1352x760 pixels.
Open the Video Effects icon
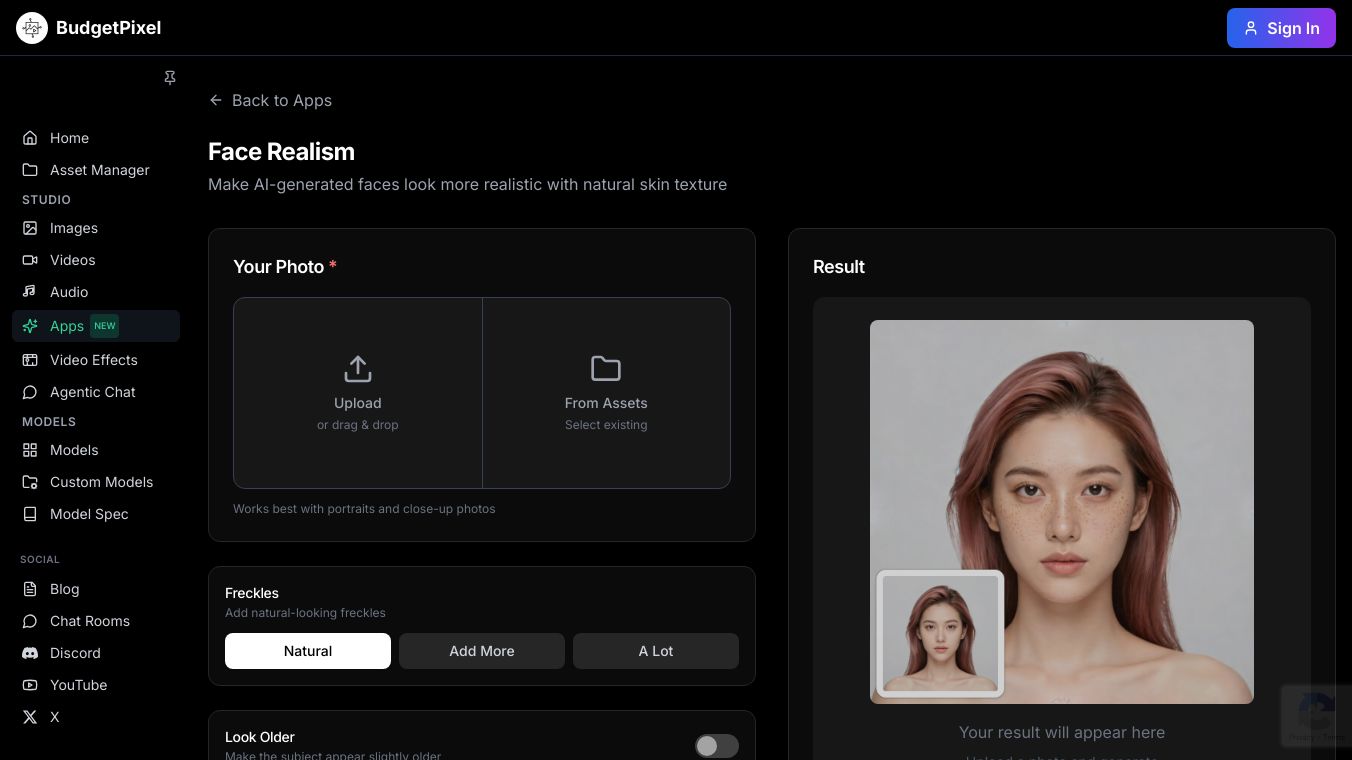click(31, 360)
